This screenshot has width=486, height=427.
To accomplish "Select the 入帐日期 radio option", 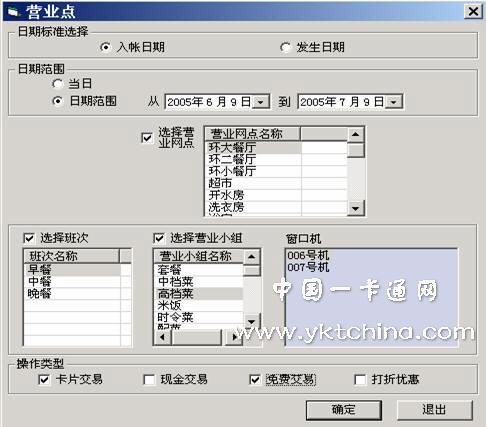I will [105, 47].
